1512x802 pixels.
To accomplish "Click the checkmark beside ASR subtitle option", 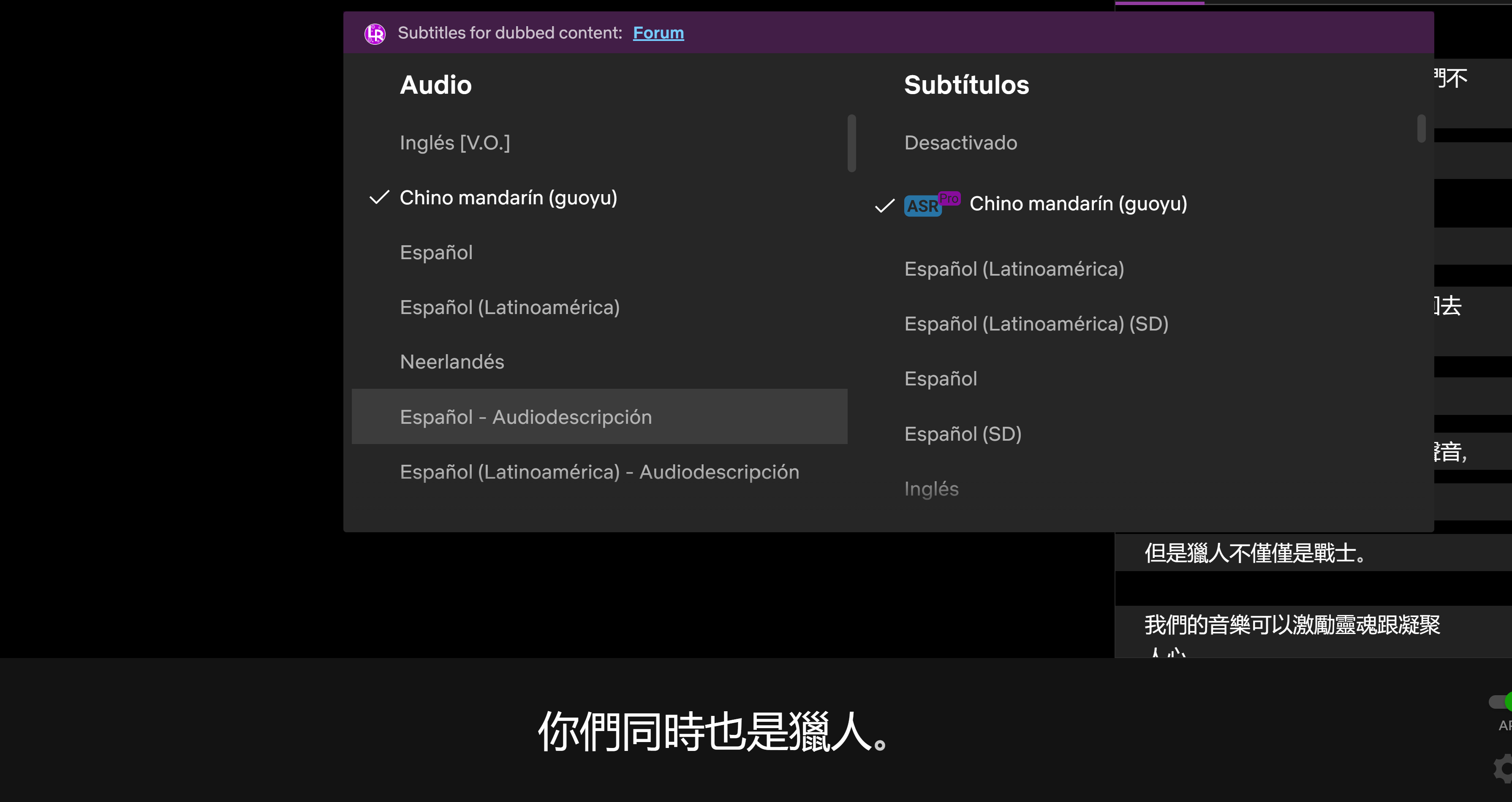I will point(884,205).
